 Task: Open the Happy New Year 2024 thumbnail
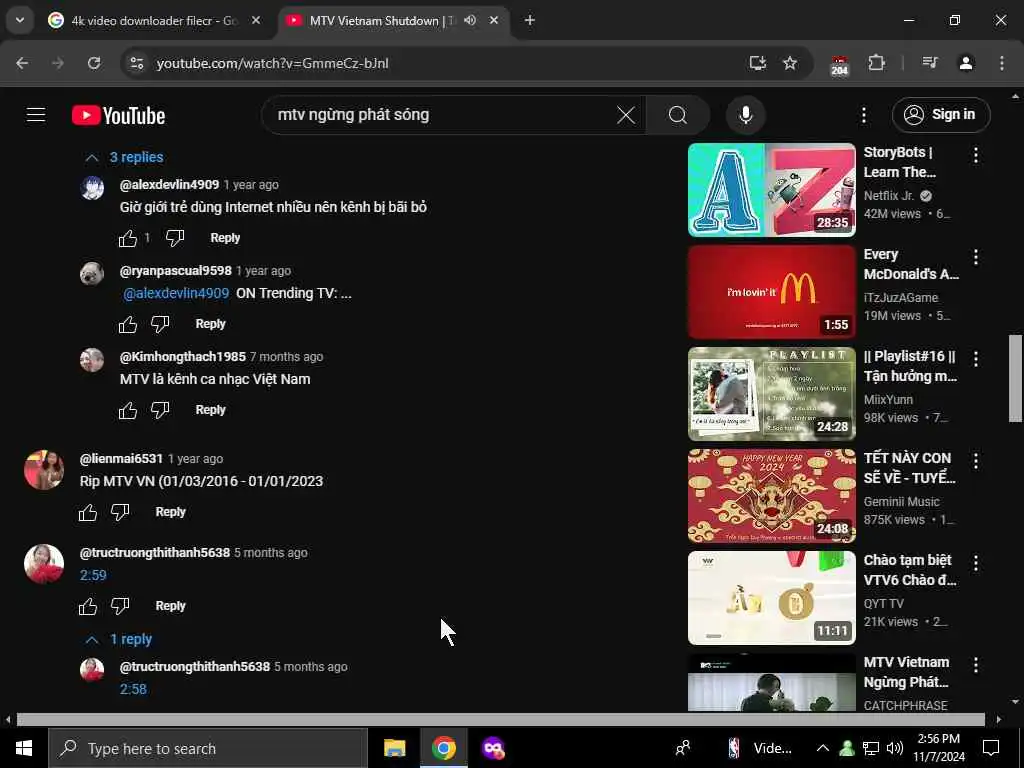(771, 496)
